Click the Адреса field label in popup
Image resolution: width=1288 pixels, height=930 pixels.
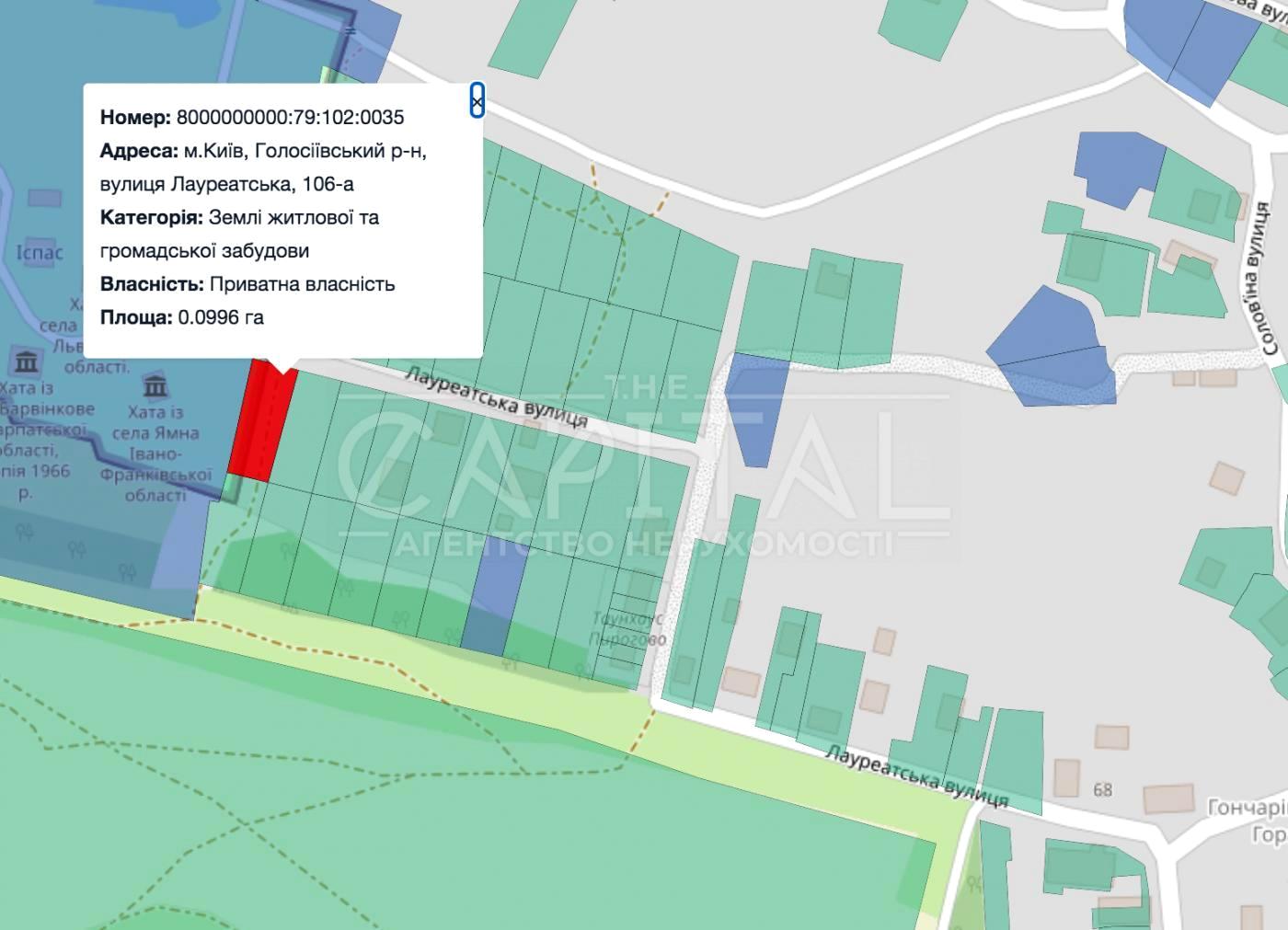point(139,151)
